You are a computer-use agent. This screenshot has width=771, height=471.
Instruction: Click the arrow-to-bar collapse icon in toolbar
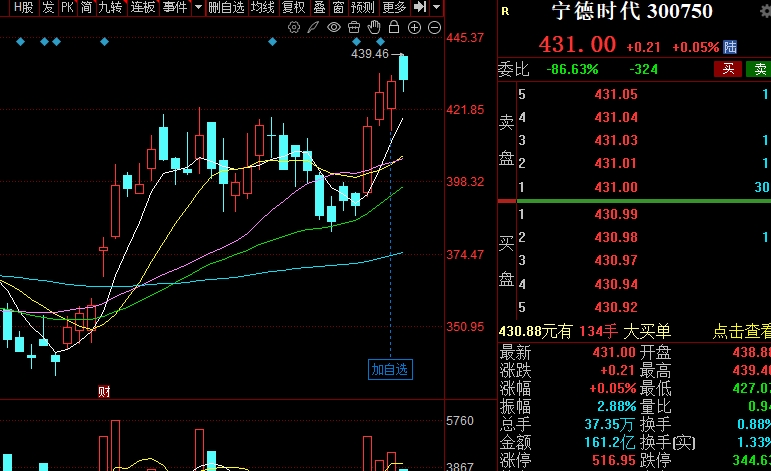pos(420,7)
